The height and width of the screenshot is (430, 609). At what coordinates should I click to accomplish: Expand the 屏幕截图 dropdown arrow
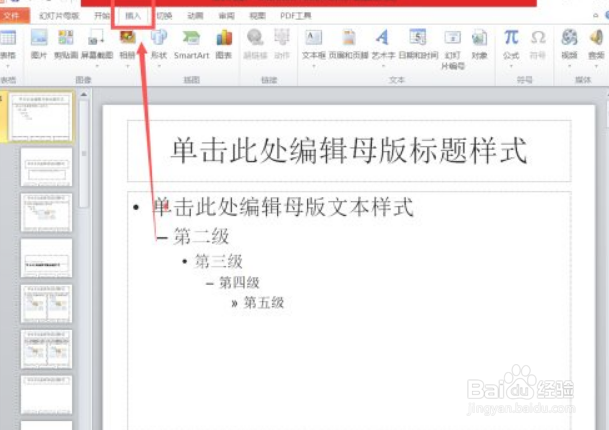[x=97, y=66]
